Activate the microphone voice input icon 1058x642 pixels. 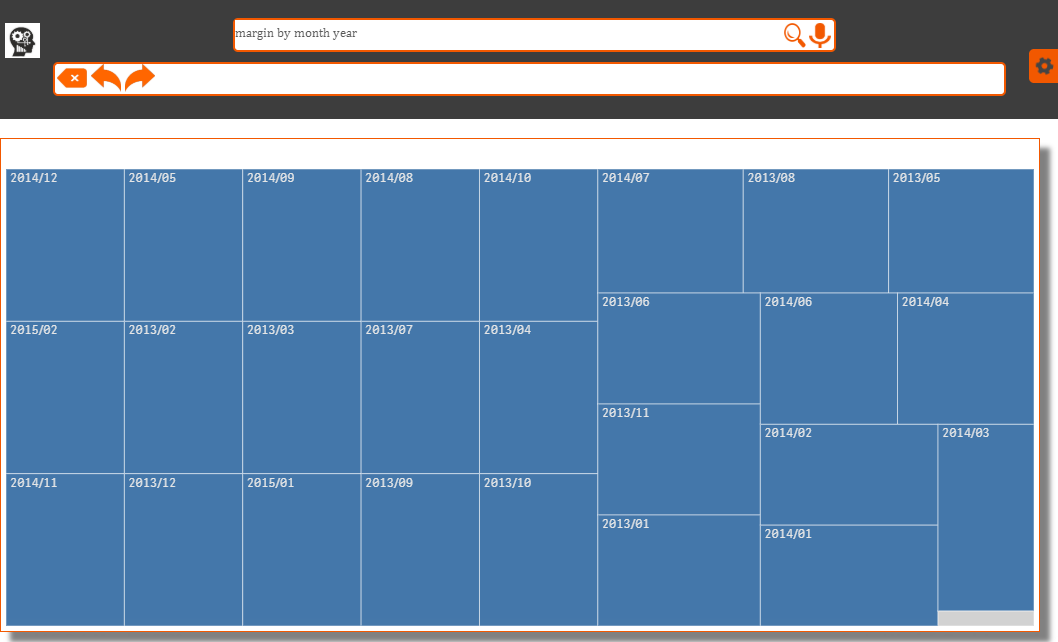tap(820, 35)
